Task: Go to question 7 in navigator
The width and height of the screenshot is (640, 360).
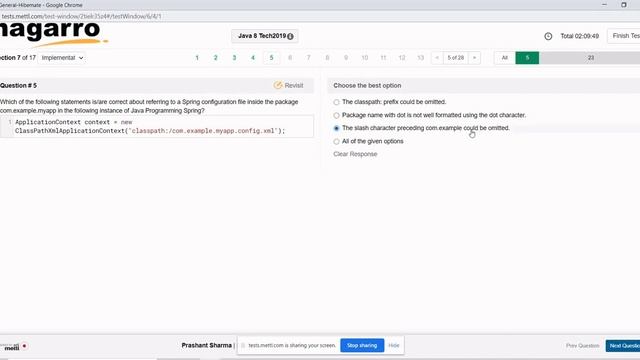Action: 309,58
